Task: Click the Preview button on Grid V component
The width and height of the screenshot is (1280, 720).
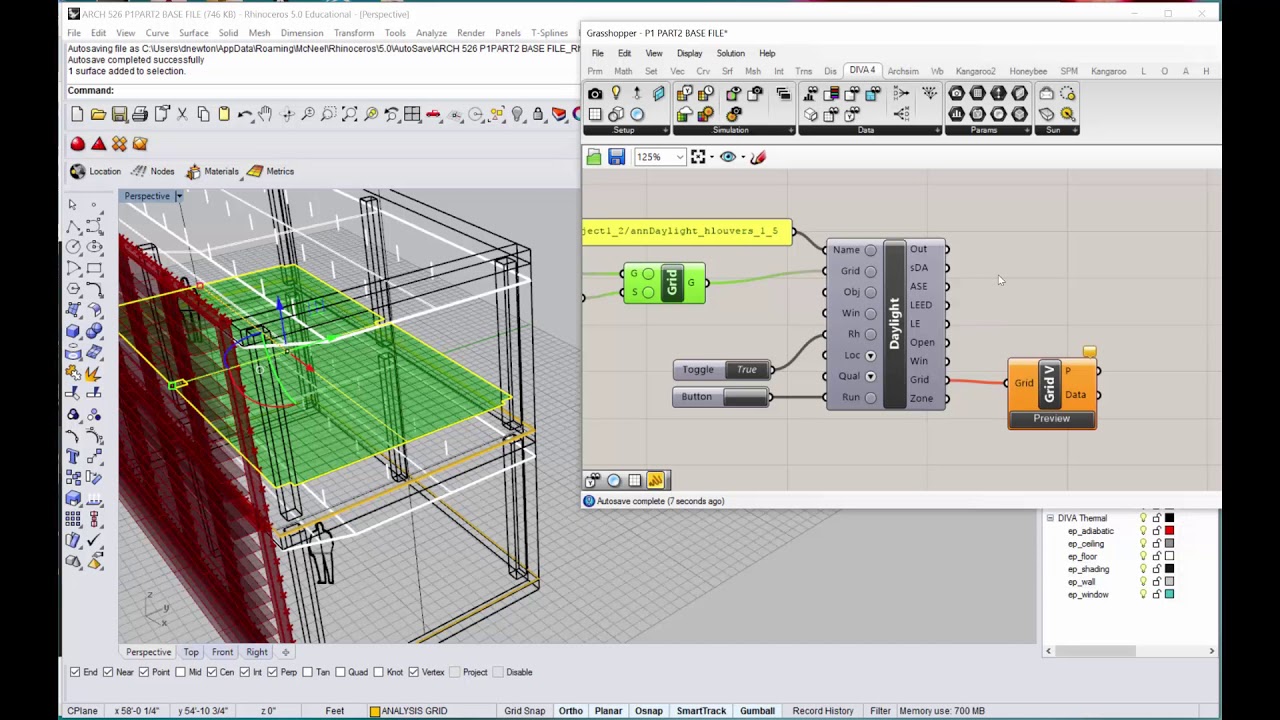Action: [x=1052, y=419]
